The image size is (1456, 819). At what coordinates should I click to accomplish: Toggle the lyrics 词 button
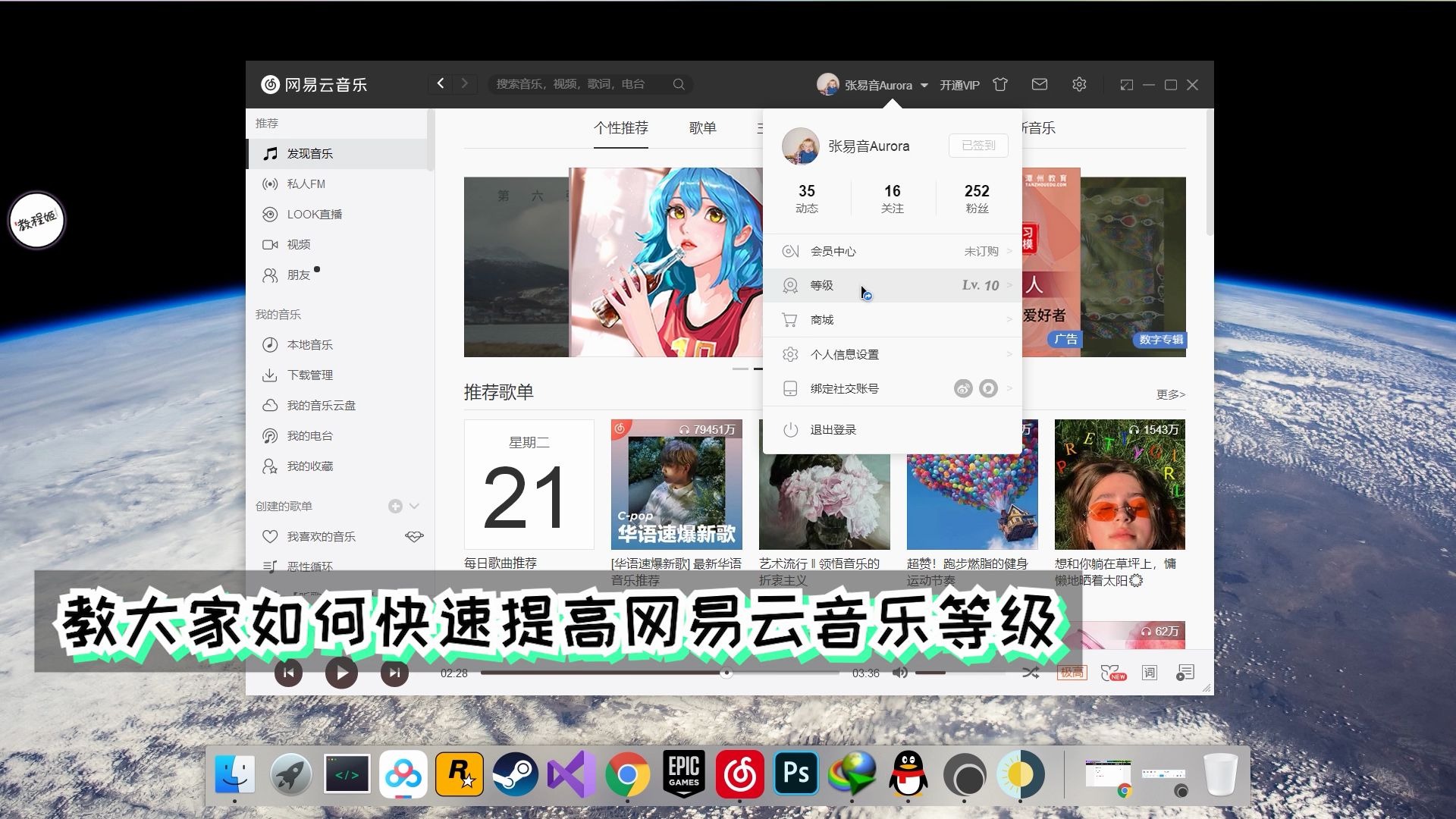point(1150,673)
